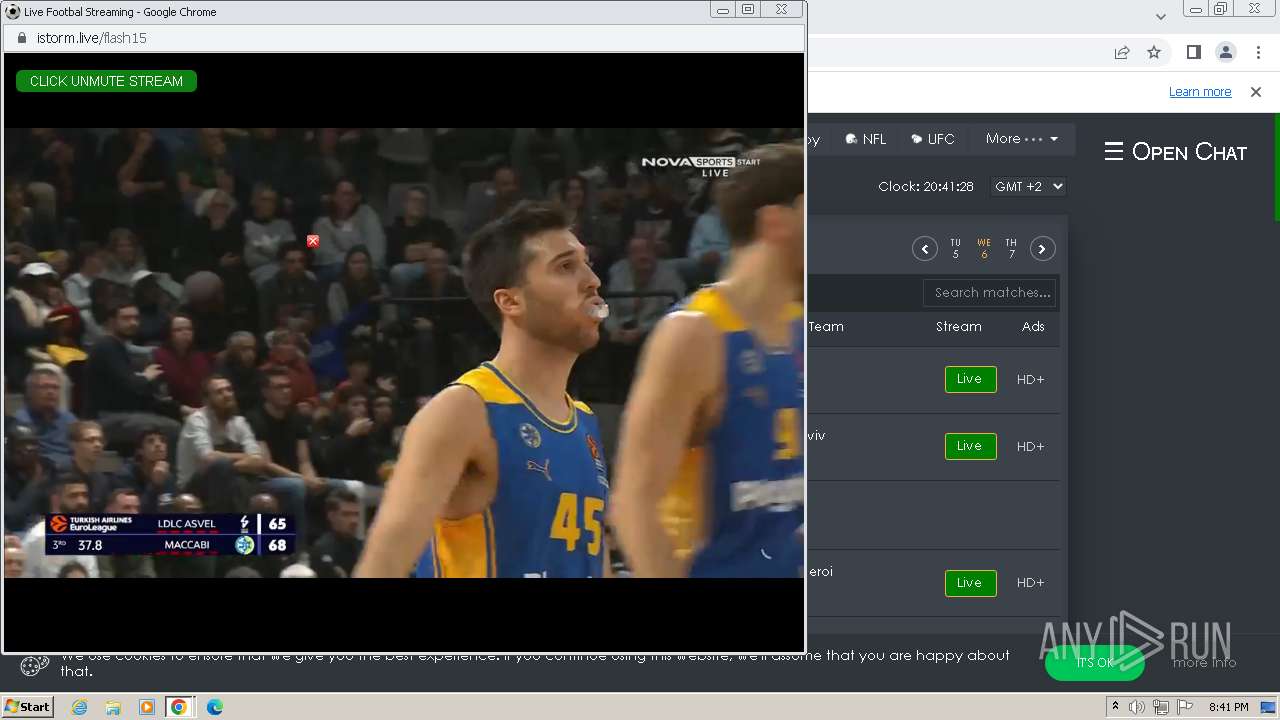Click HD+ in the 'viv' match row
The height and width of the screenshot is (720, 1280).
point(1030,447)
